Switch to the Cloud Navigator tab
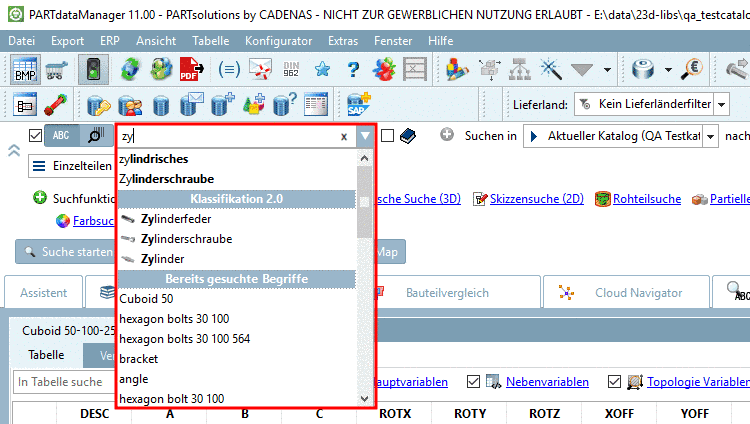 626,292
